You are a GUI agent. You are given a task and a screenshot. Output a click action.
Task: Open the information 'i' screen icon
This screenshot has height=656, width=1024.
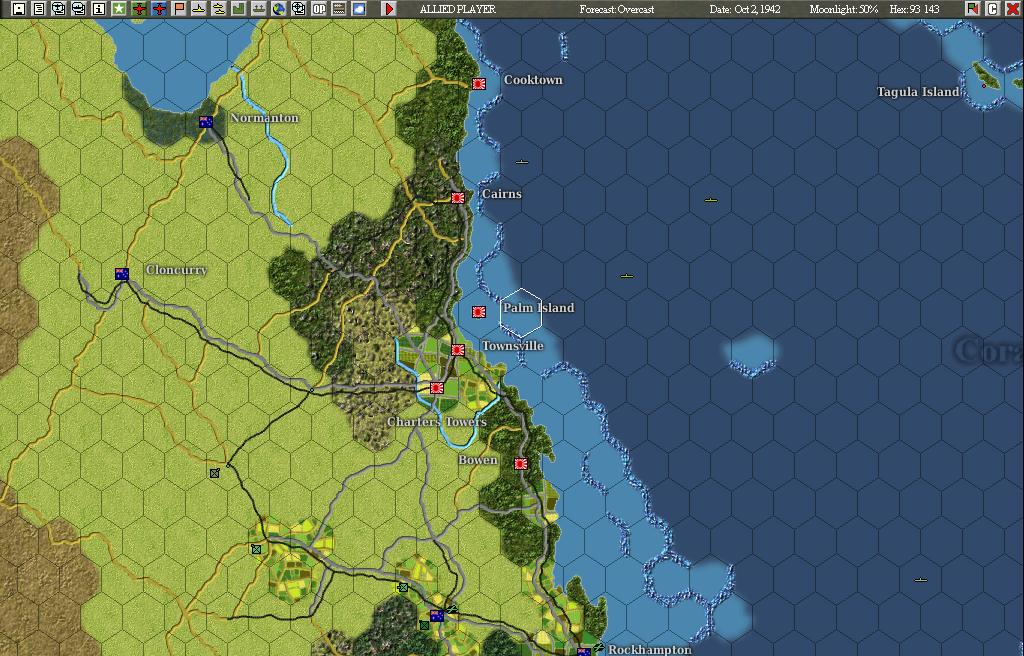[x=99, y=8]
